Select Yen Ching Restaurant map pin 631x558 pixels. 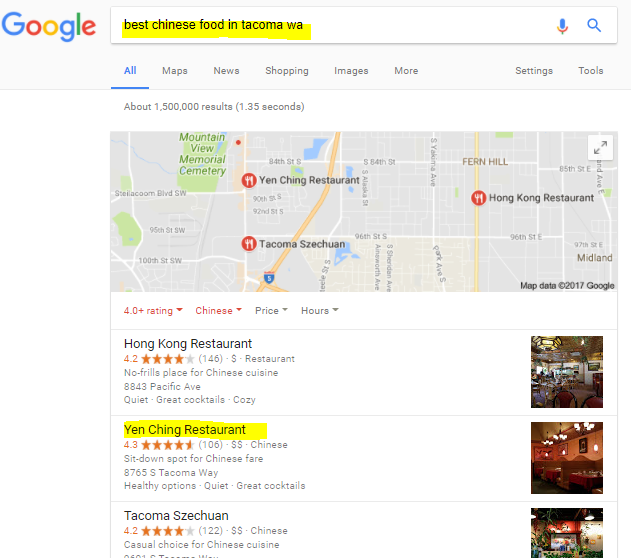[249, 180]
